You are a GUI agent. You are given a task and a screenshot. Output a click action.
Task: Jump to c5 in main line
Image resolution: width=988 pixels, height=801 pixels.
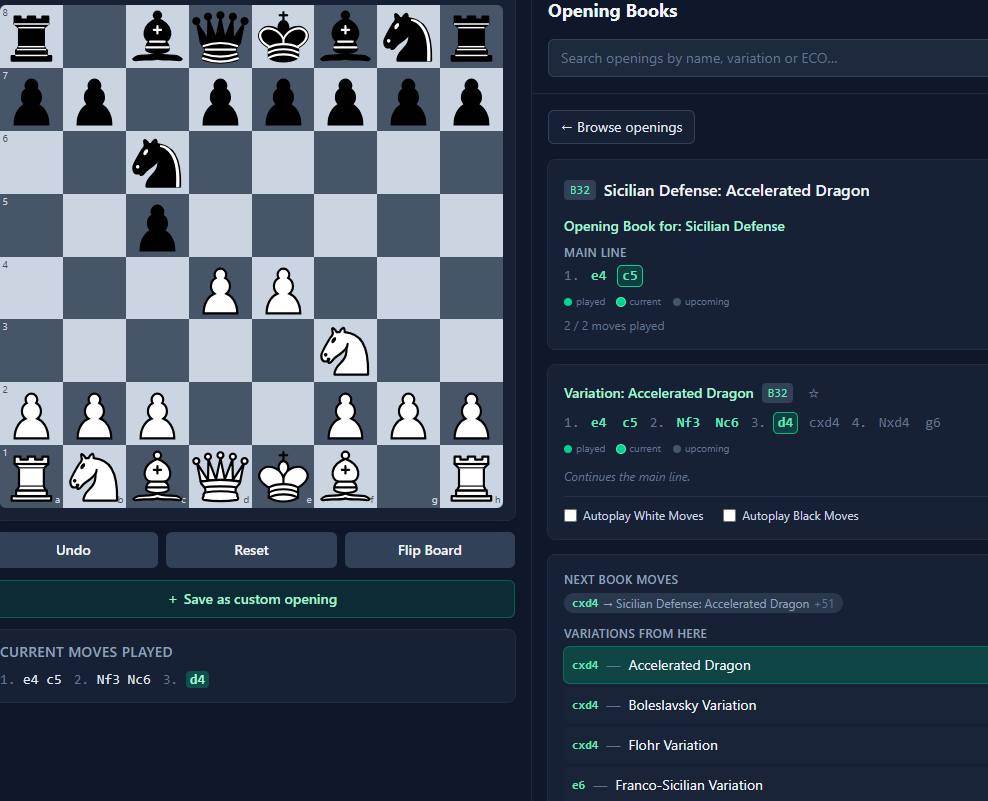(x=629, y=276)
